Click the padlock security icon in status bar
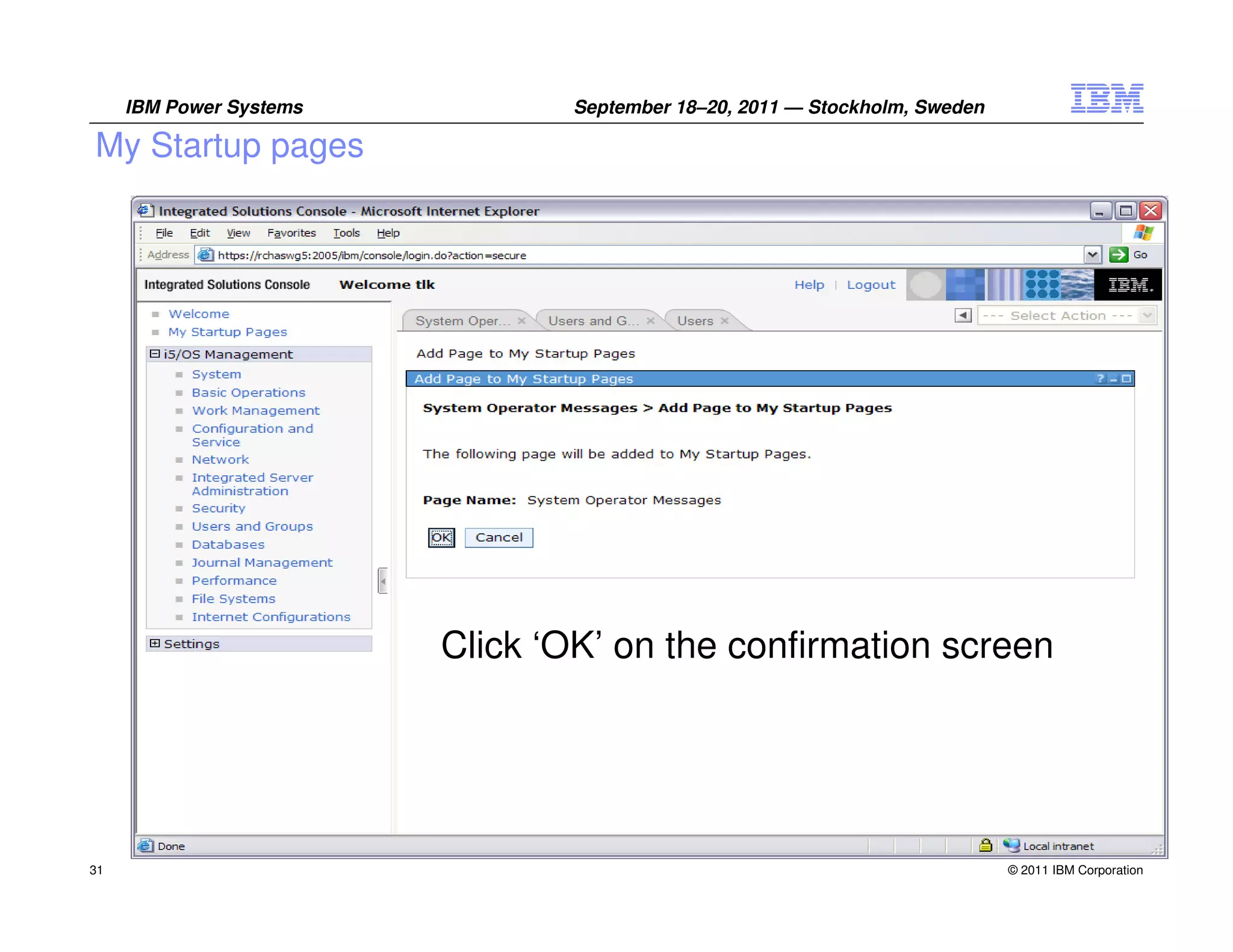The width and height of the screenshot is (1233, 952). [986, 845]
